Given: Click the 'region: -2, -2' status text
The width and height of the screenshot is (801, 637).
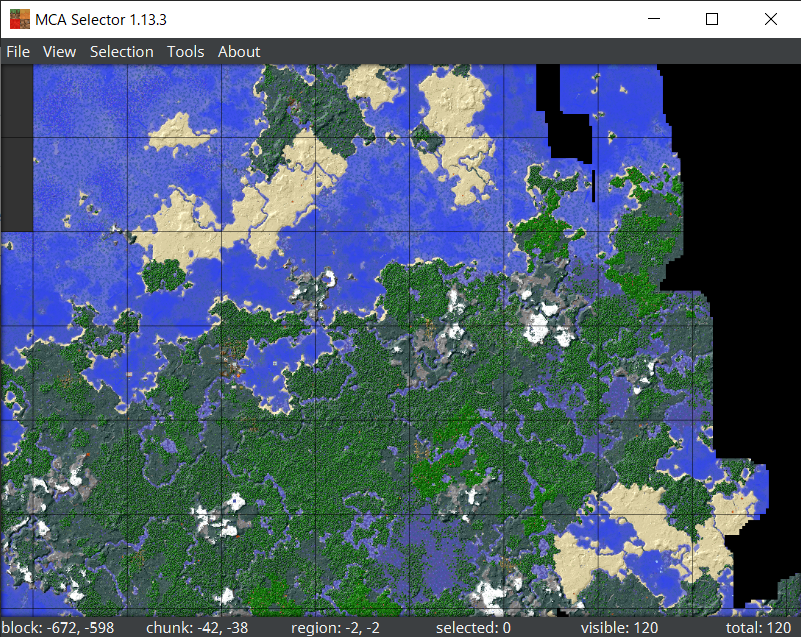Looking at the screenshot, I should [335, 627].
